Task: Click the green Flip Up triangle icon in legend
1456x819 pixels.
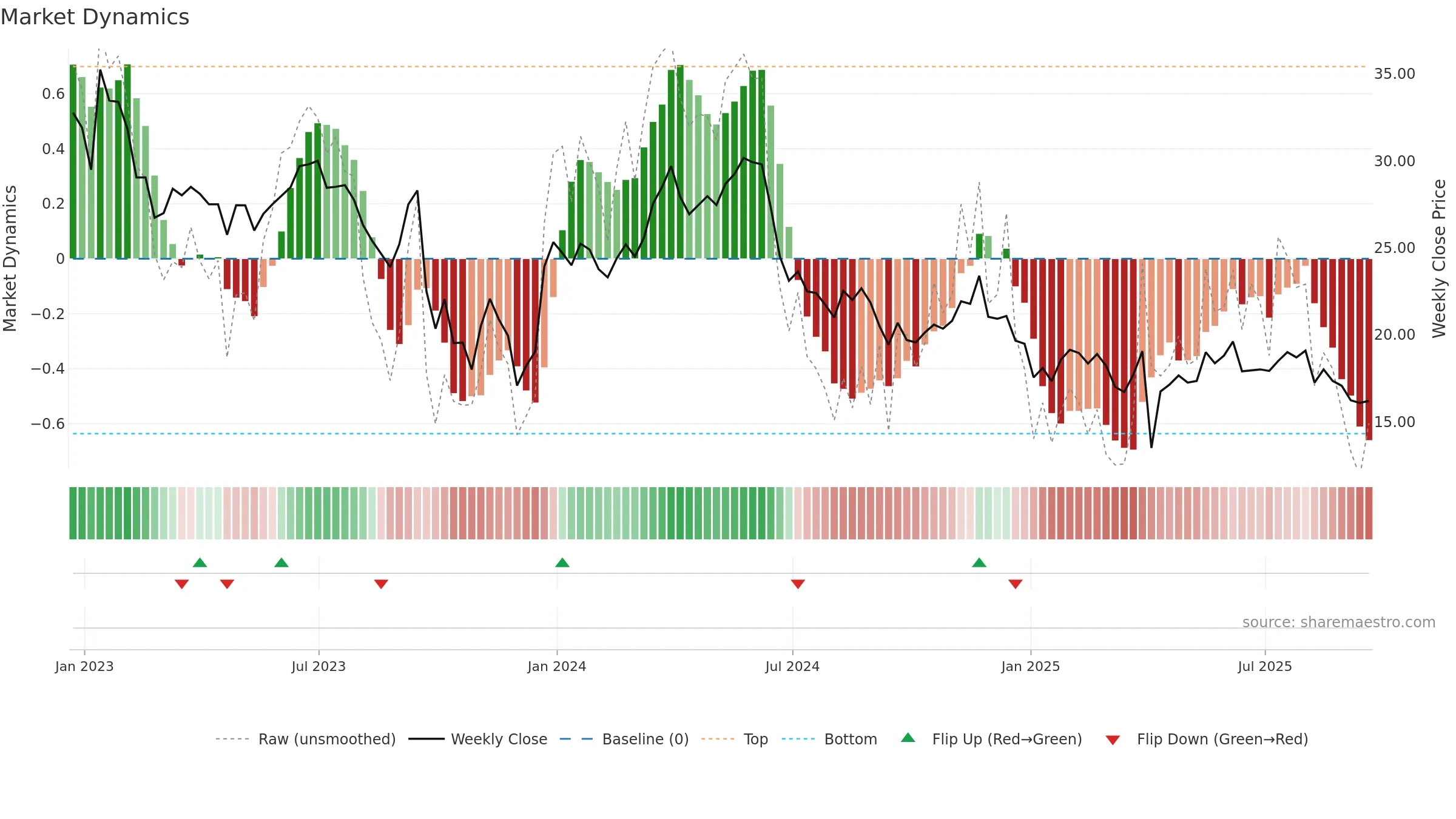Action: 908,738
